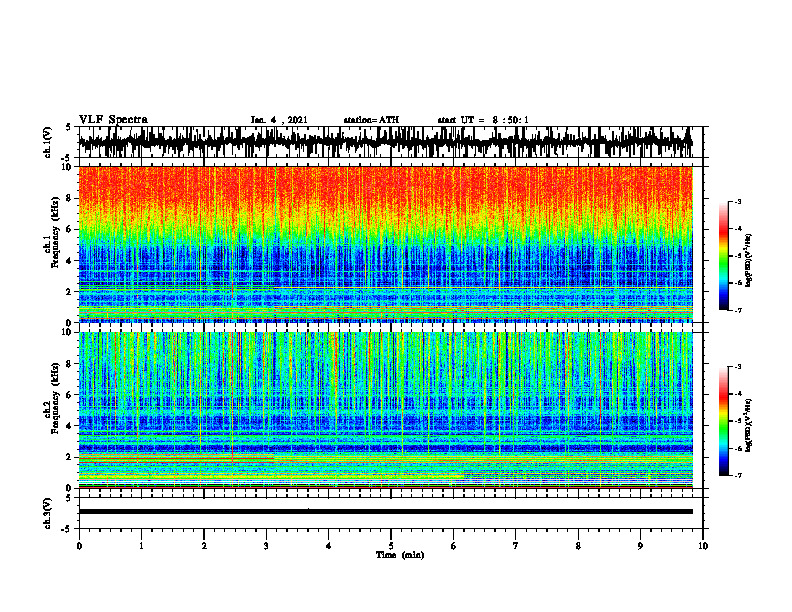Click the ch.3 voltage trace black bar
The width and height of the screenshot is (792, 612).
pyautogui.click(x=385, y=512)
